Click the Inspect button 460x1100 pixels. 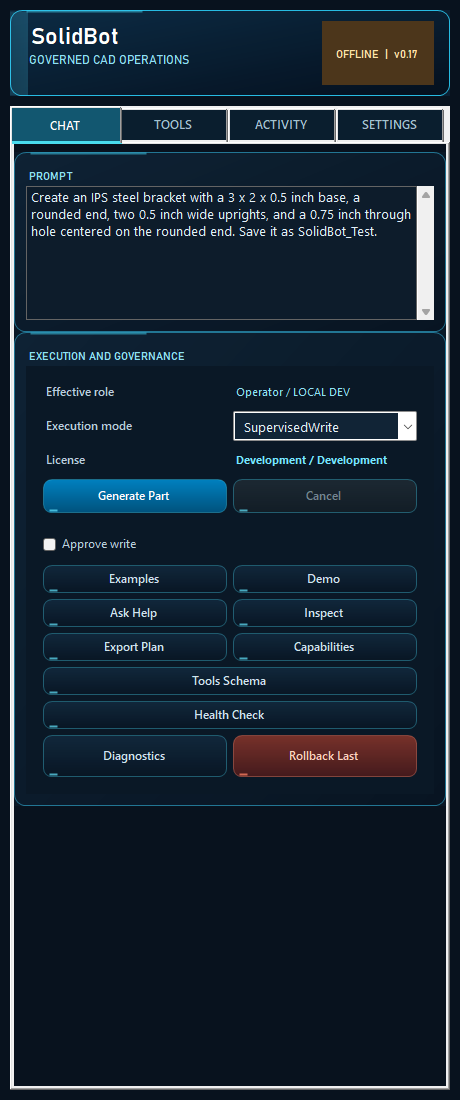pos(325,613)
